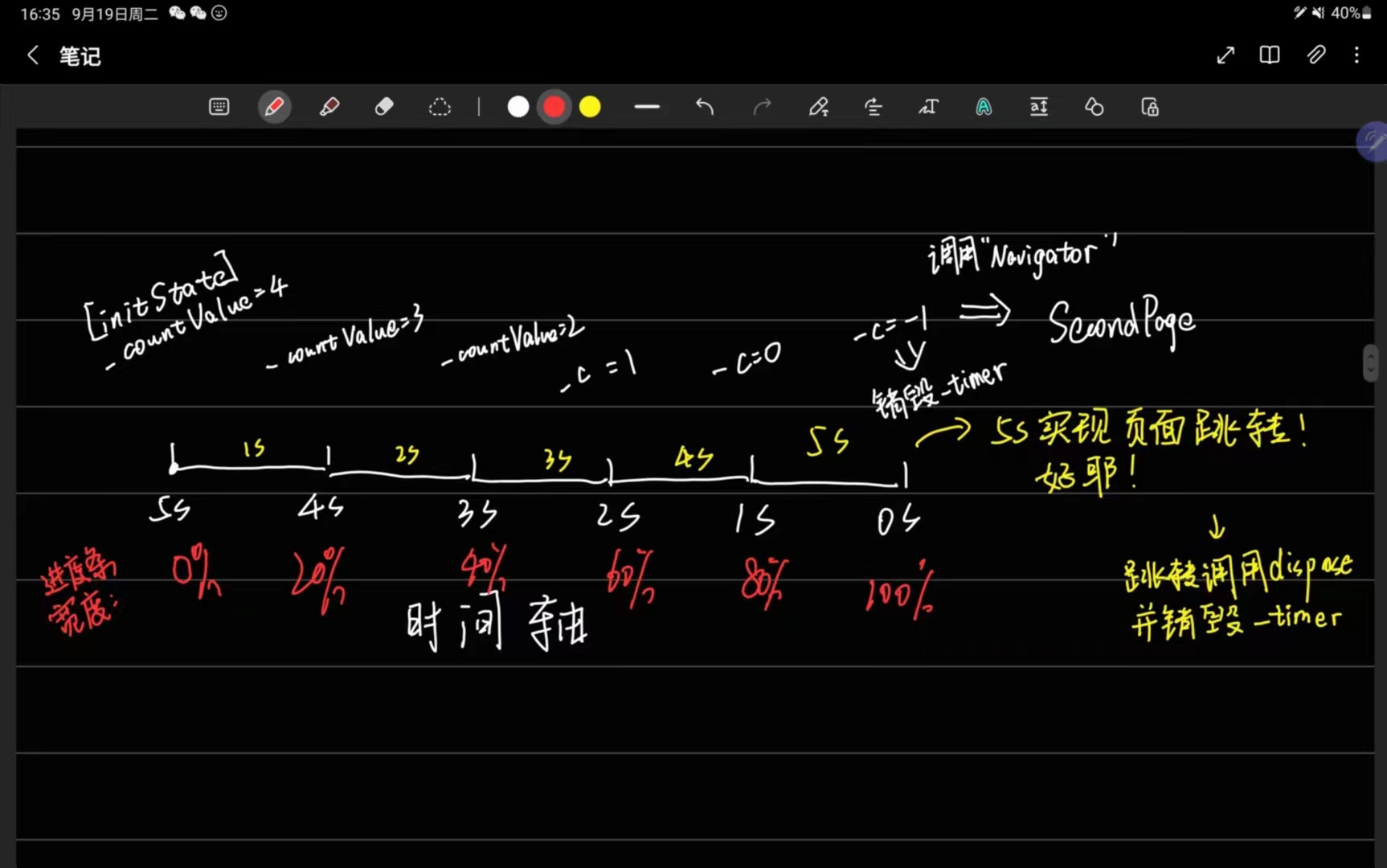This screenshot has height=868, width=1387.
Task: Redo the undone stroke
Action: pyautogui.click(x=762, y=107)
